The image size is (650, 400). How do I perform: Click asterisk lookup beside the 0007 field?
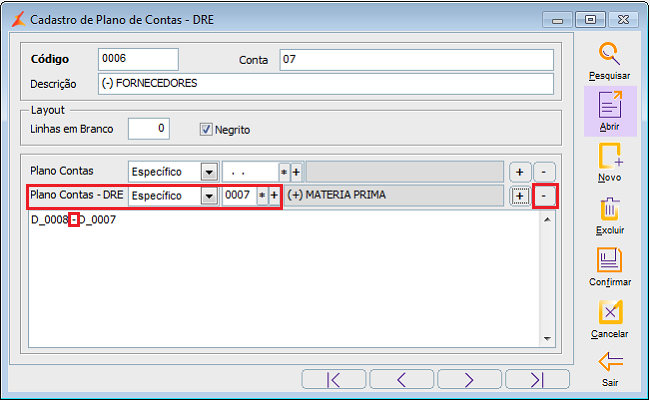coord(262,196)
